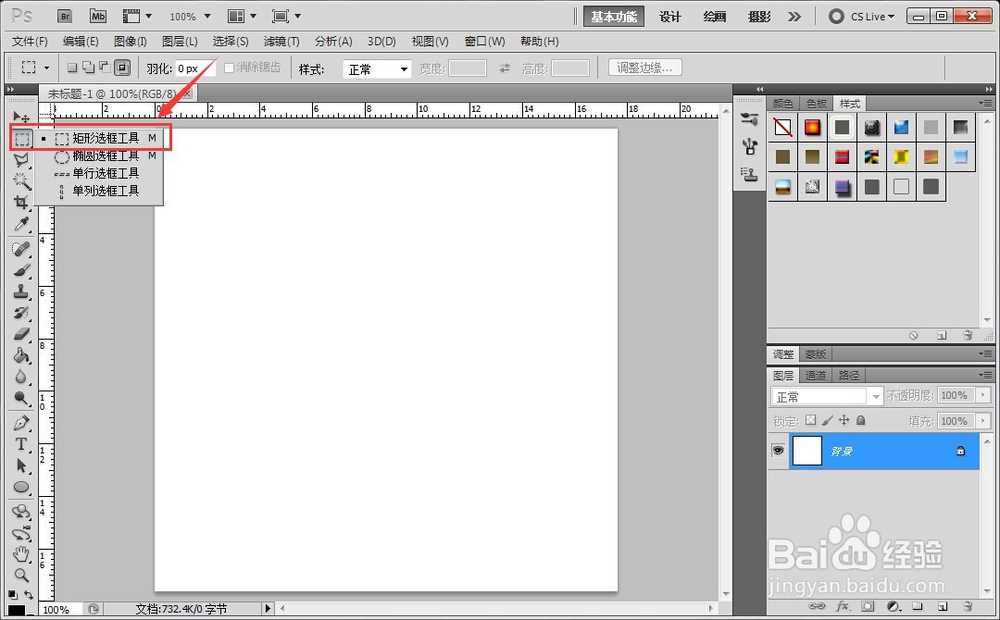Screen dimensions: 1000x620
Task: Open the layer blend mode 正常 dropdown
Action: tap(827, 397)
